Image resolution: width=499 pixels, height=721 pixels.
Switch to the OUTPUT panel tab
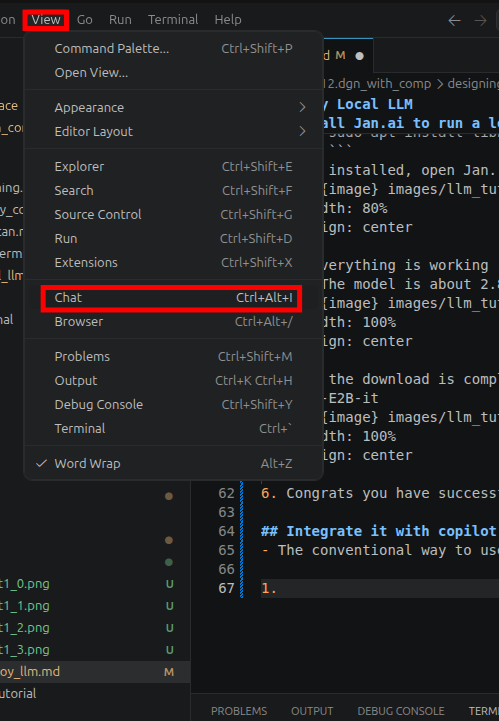point(312,711)
